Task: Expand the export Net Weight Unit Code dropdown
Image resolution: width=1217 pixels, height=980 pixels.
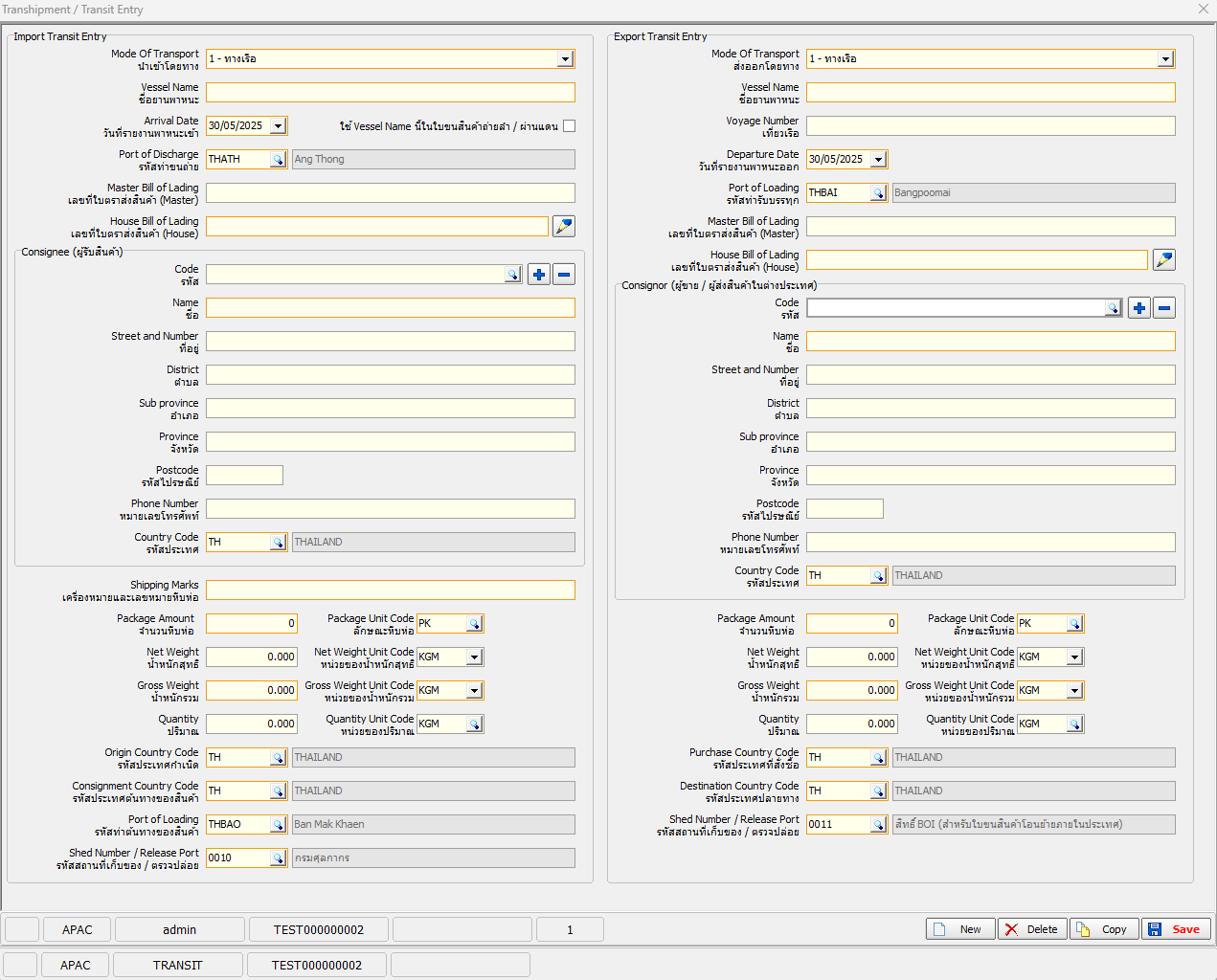Action: (1074, 657)
